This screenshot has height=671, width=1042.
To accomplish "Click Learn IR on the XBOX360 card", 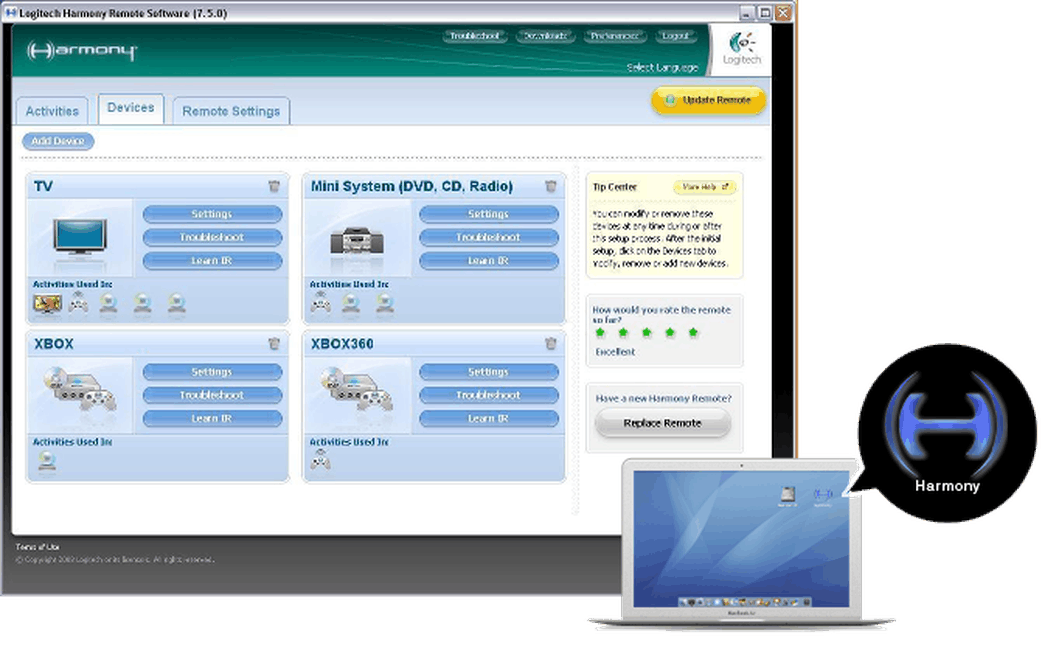I will coord(488,419).
